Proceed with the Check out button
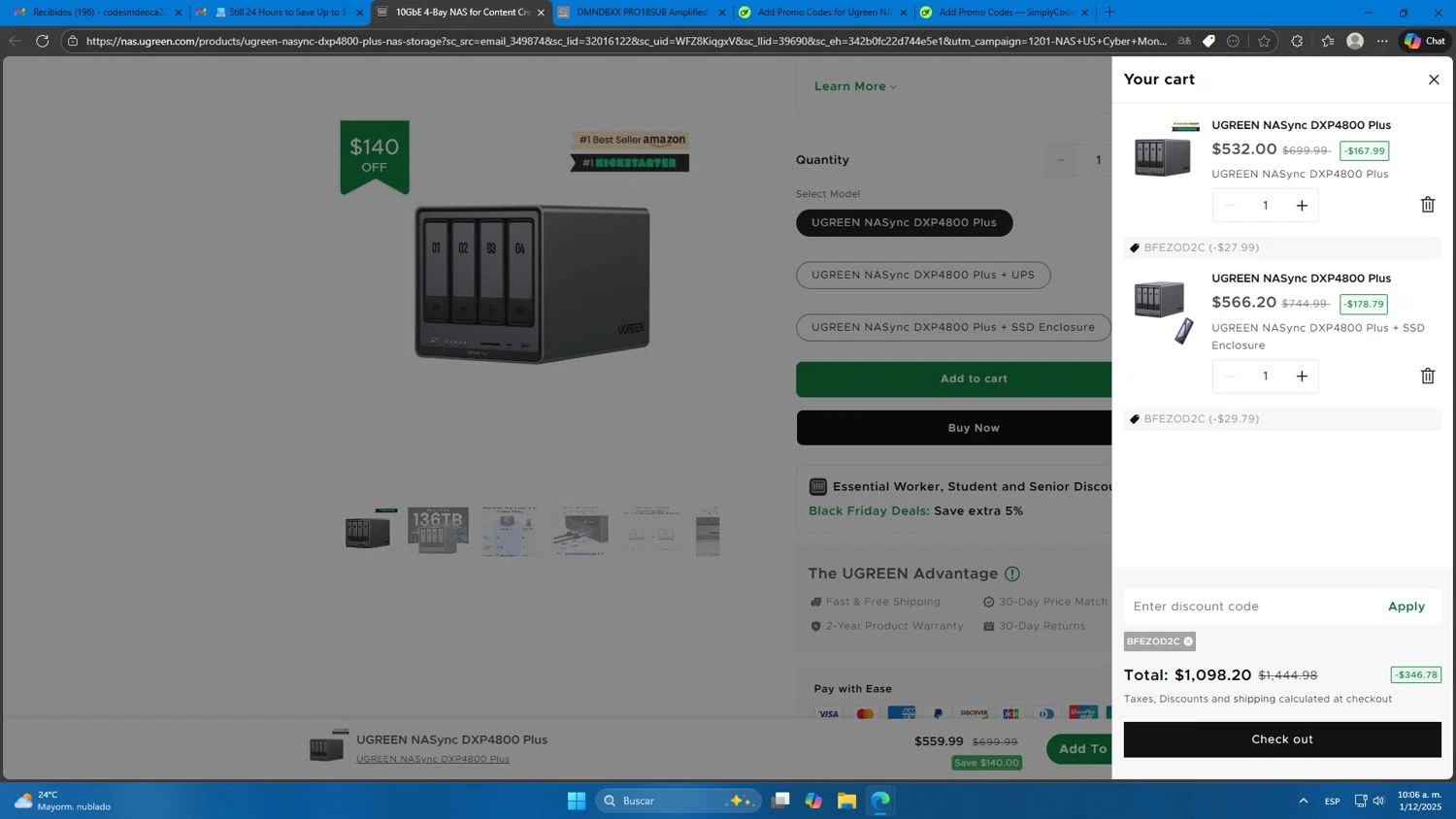This screenshot has width=1456, height=819. tap(1282, 739)
